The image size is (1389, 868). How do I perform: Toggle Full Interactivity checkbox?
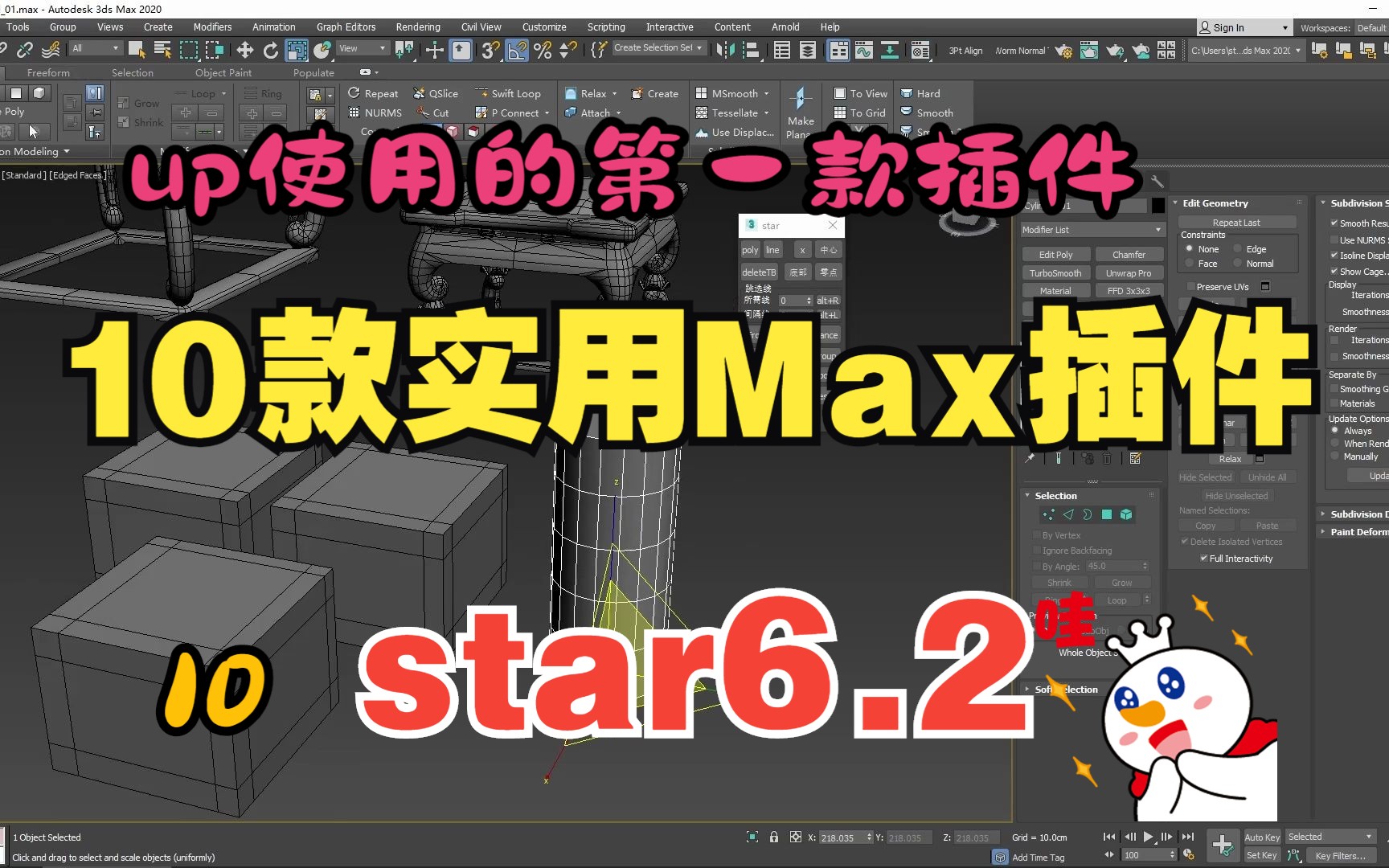pyautogui.click(x=1203, y=559)
